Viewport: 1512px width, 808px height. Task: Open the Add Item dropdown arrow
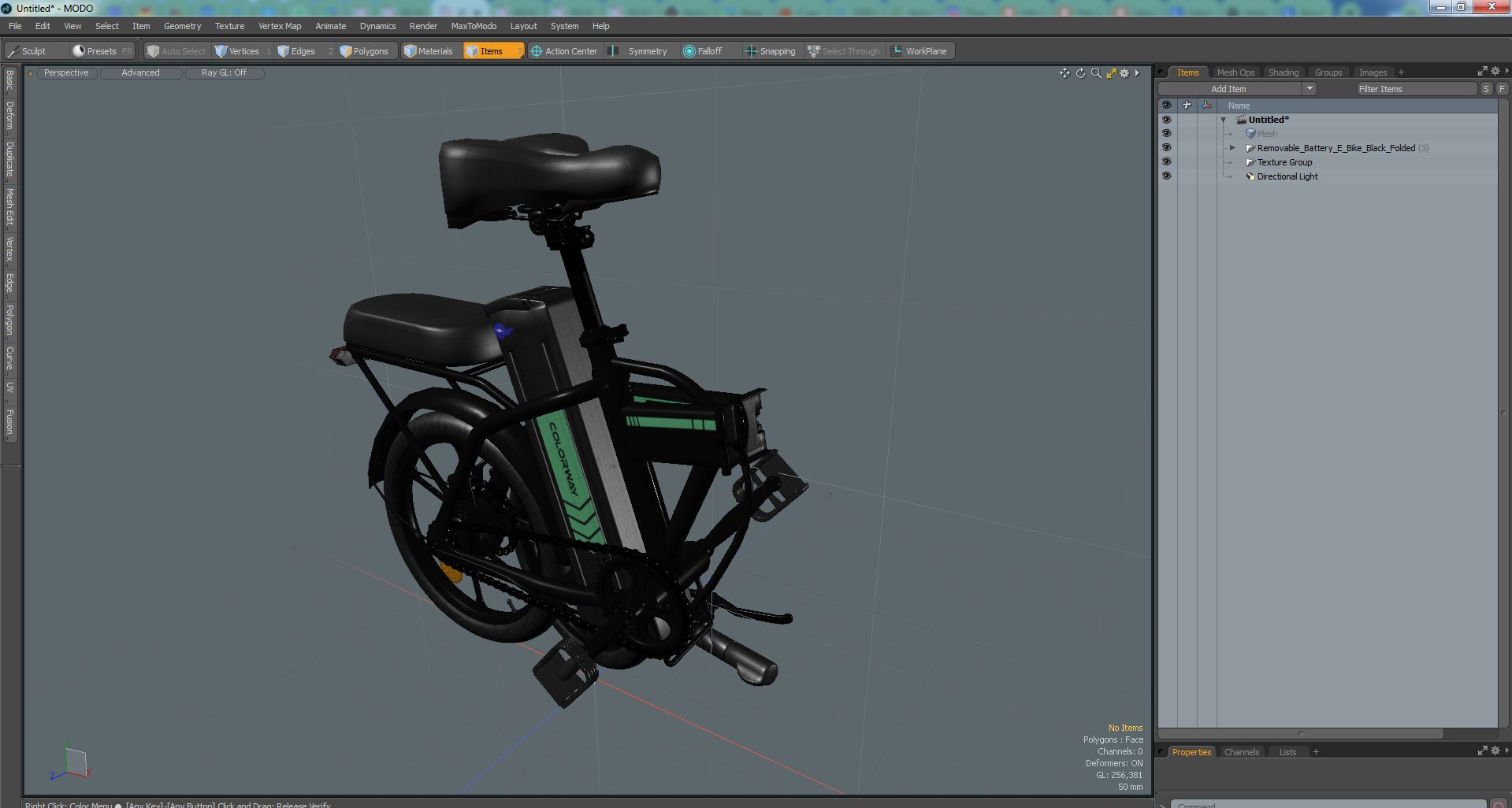point(1310,89)
